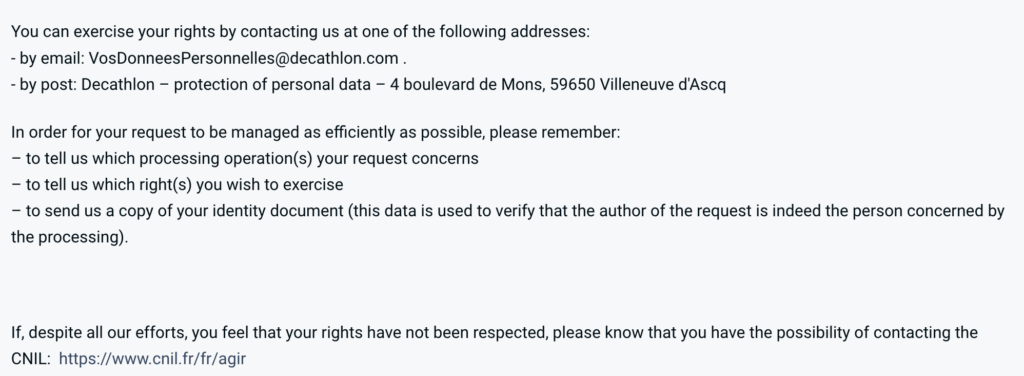The image size is (1024, 376).
Task: Click the words 'the processing).'
Action: [70, 237]
